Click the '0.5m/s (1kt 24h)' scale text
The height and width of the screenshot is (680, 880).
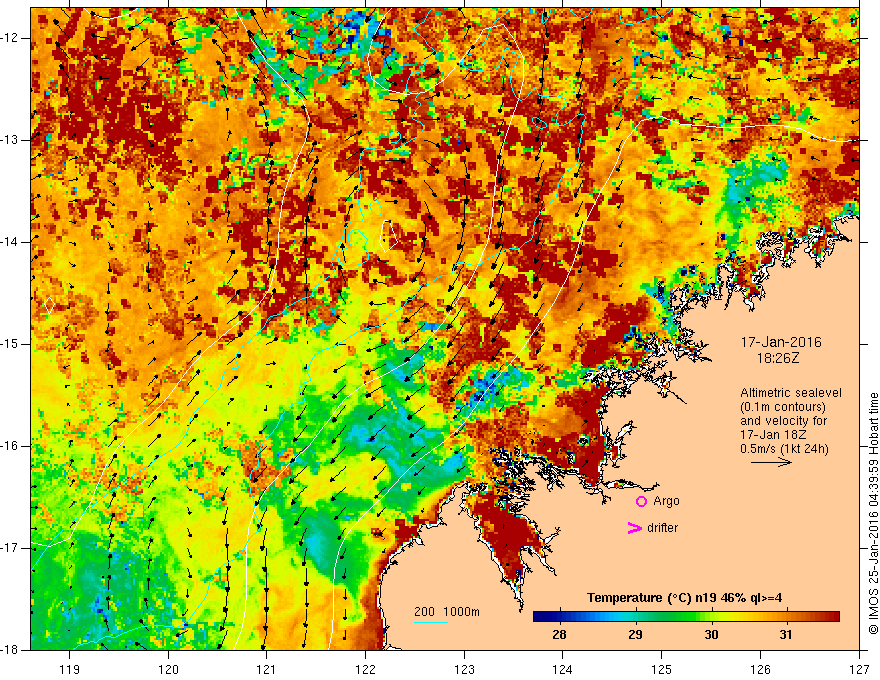pos(784,449)
